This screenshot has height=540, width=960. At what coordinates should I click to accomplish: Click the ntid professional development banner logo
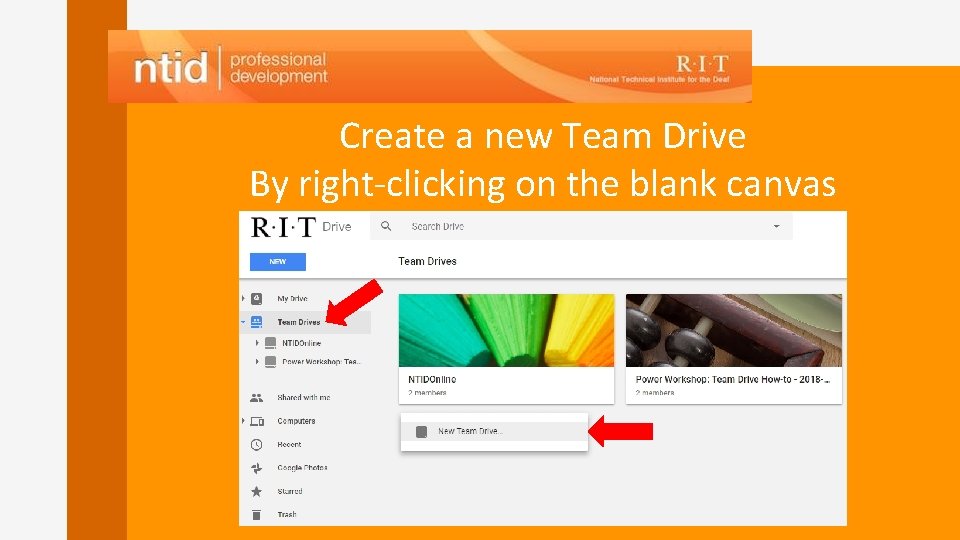231,67
